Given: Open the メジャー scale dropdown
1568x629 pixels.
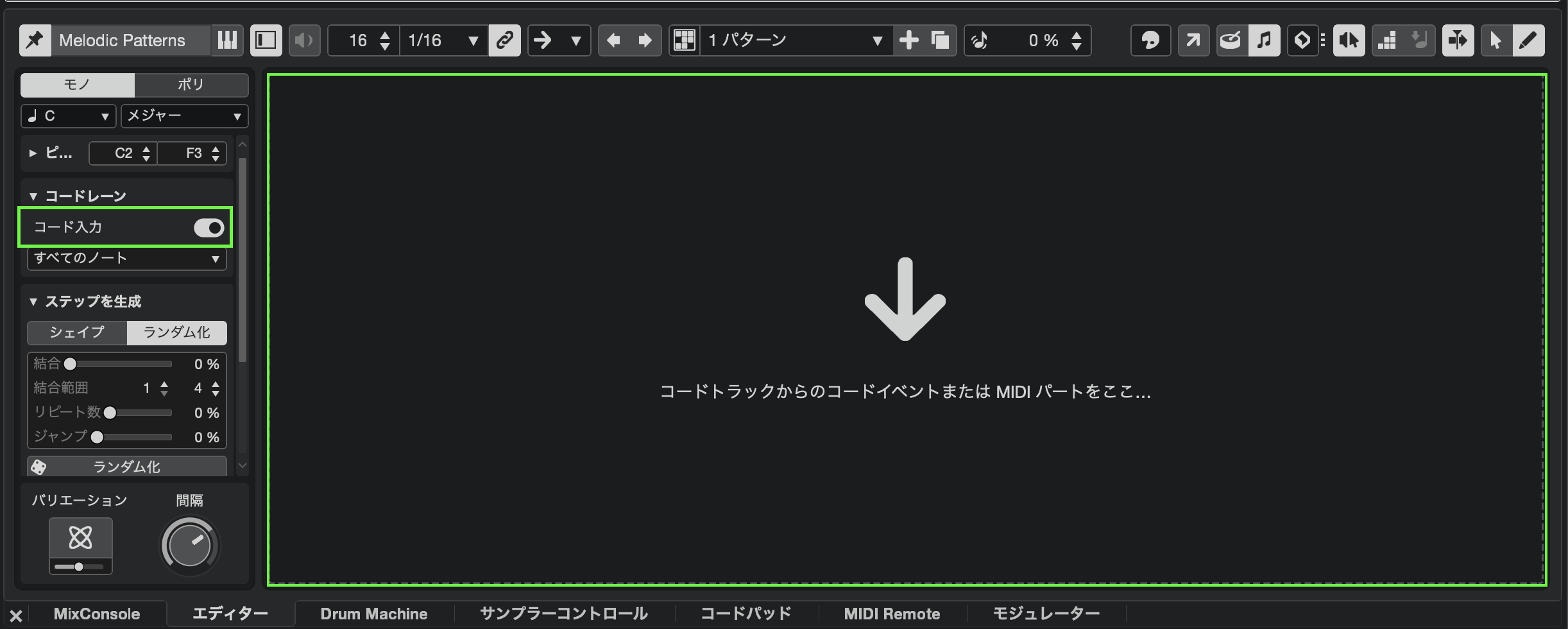Looking at the screenshot, I should point(185,116).
